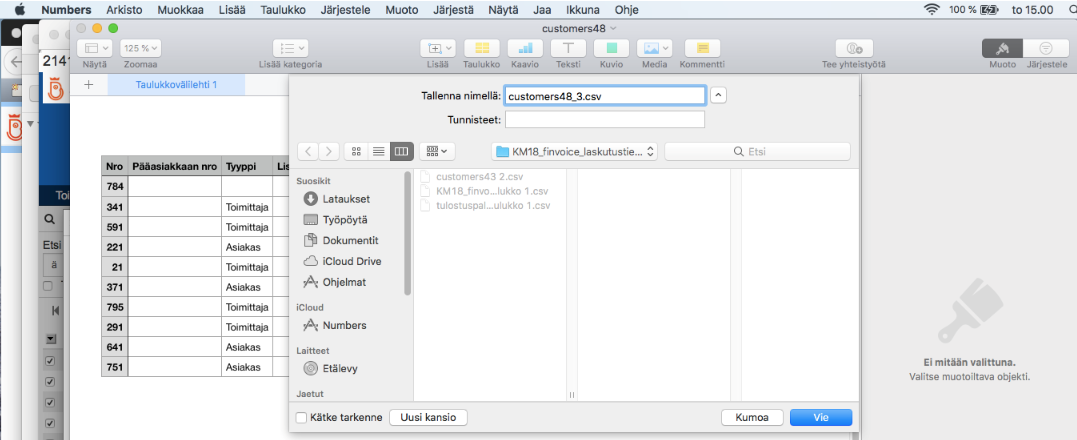The width and height of the screenshot is (1077, 440).
Task: Select Työpöytä in the sidebar
Action: (344, 219)
